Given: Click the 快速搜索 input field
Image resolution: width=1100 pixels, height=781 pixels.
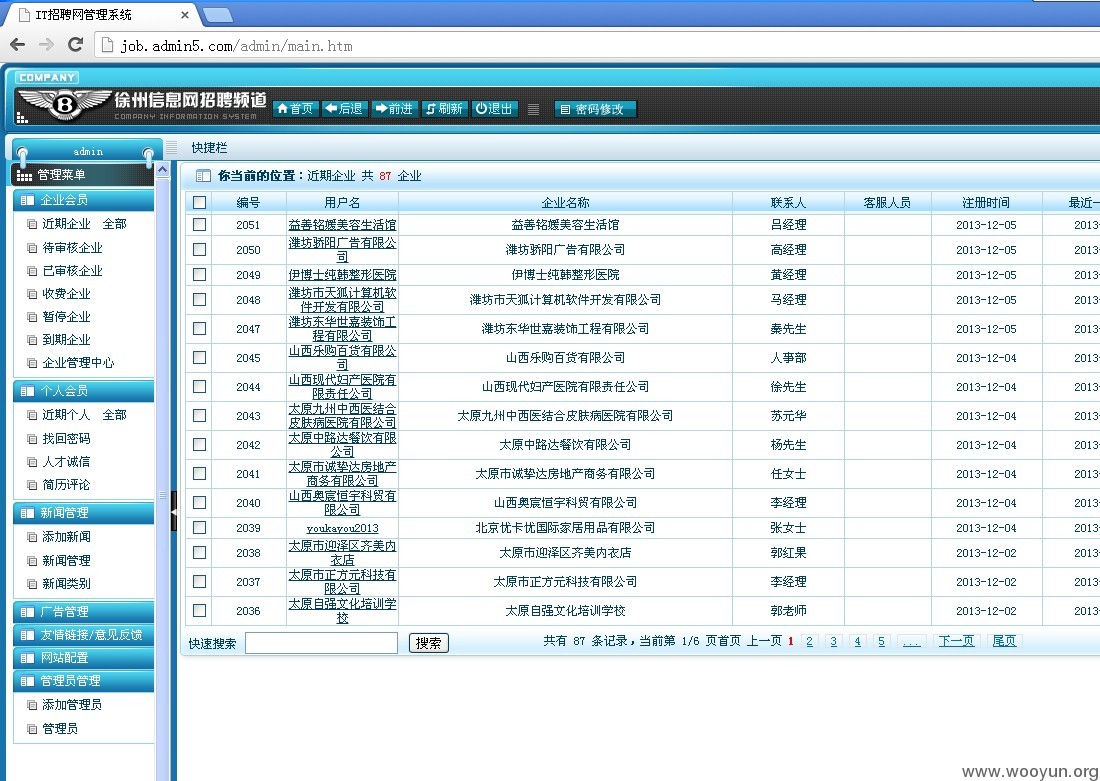Looking at the screenshot, I should (321, 643).
